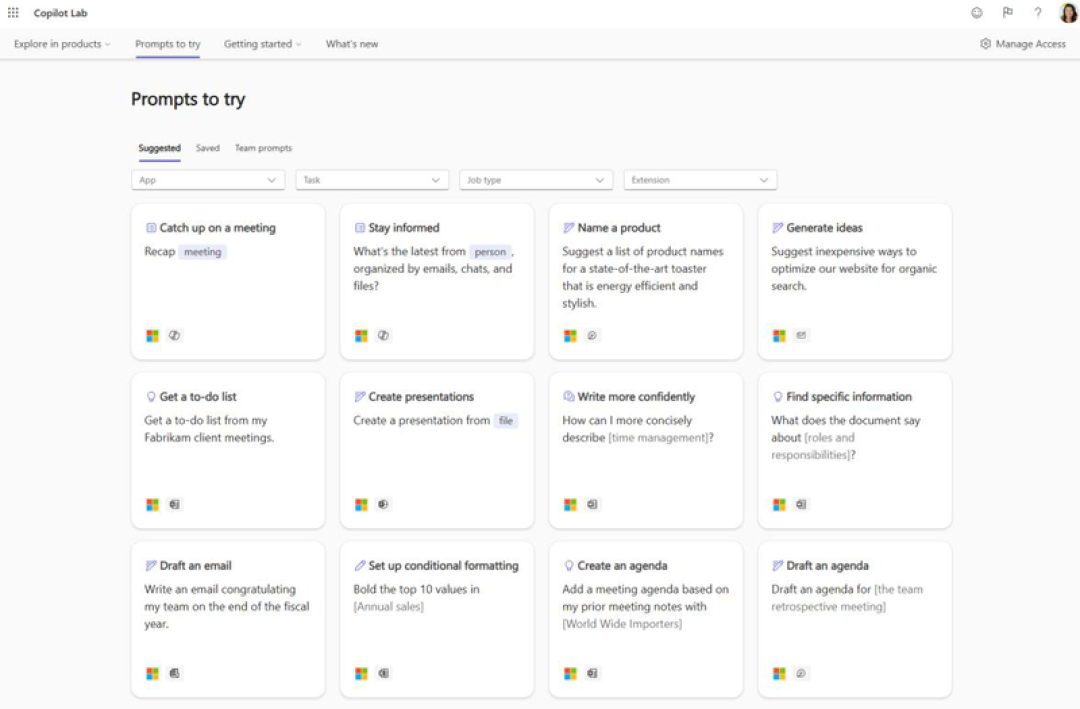This screenshot has width=1080, height=709.
Task: Open the Set up conditional formatting card title
Action: click(444, 565)
